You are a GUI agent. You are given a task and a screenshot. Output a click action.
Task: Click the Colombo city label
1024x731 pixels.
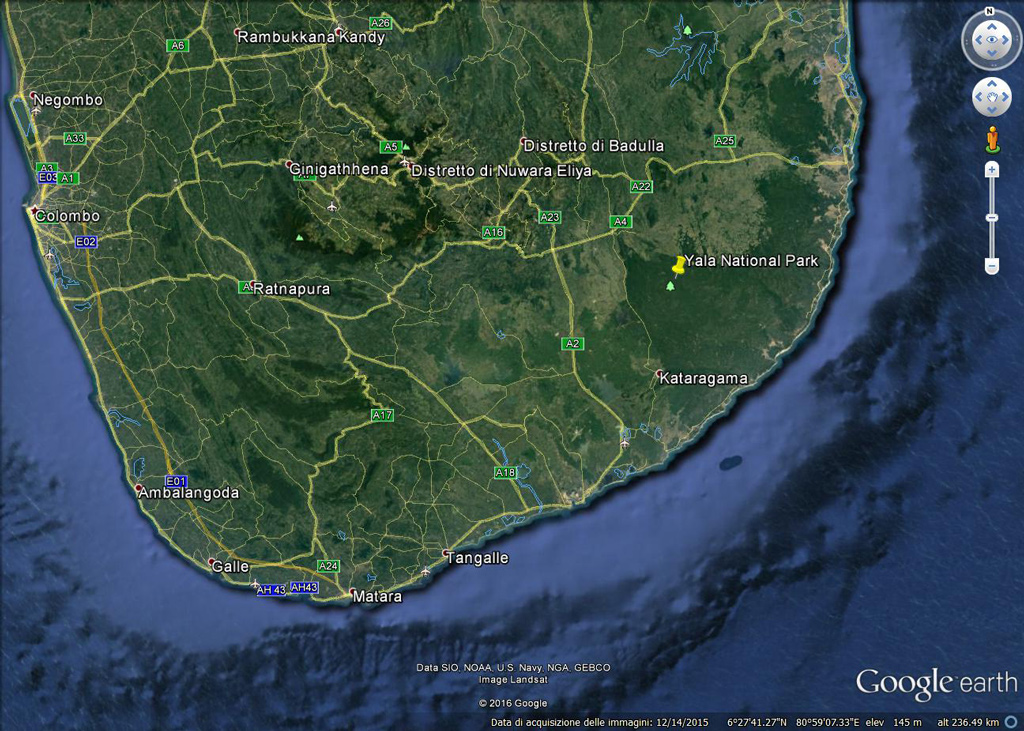coord(67,216)
